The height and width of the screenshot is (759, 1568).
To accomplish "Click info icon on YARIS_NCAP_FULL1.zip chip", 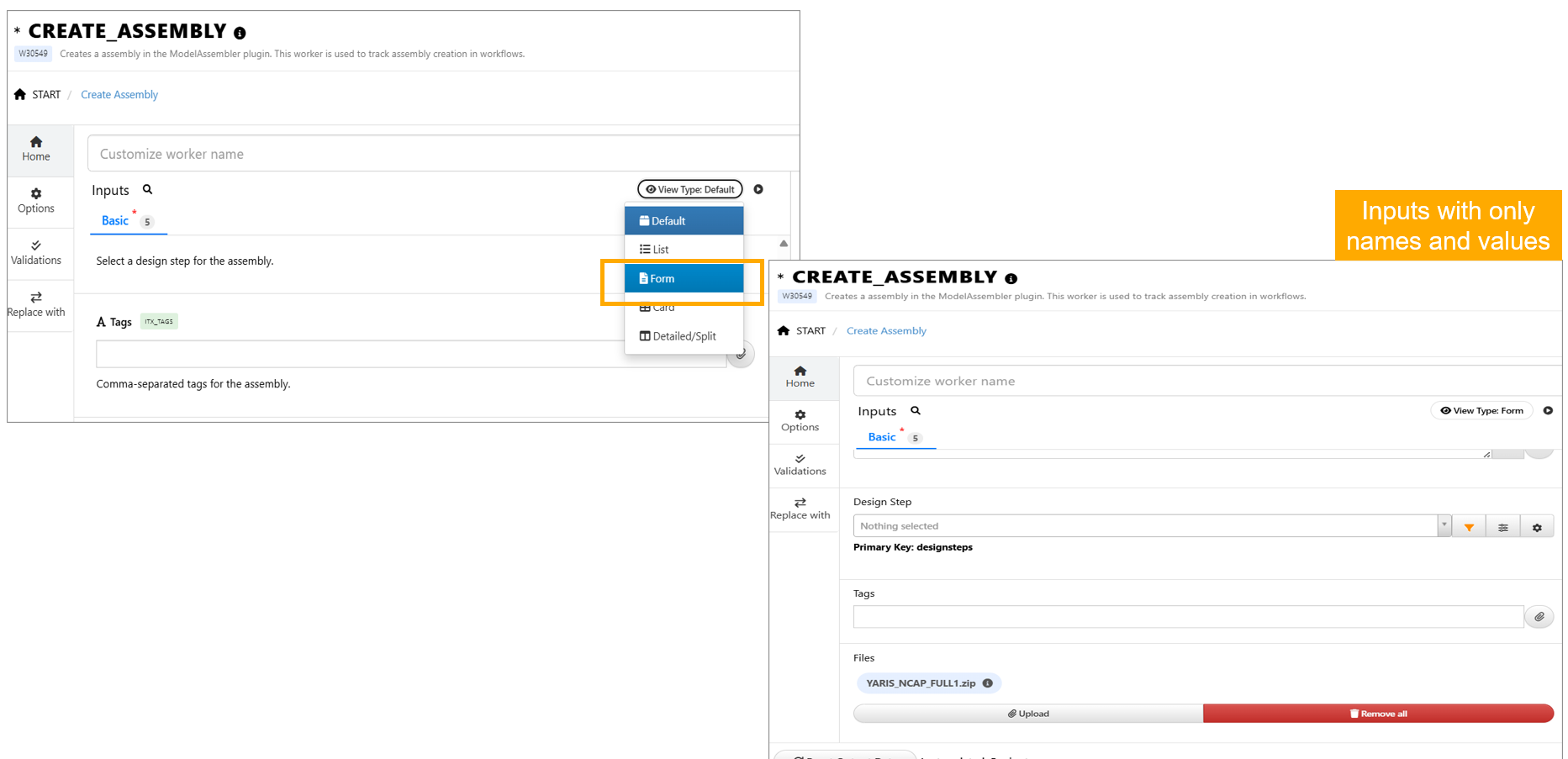I will click(988, 683).
